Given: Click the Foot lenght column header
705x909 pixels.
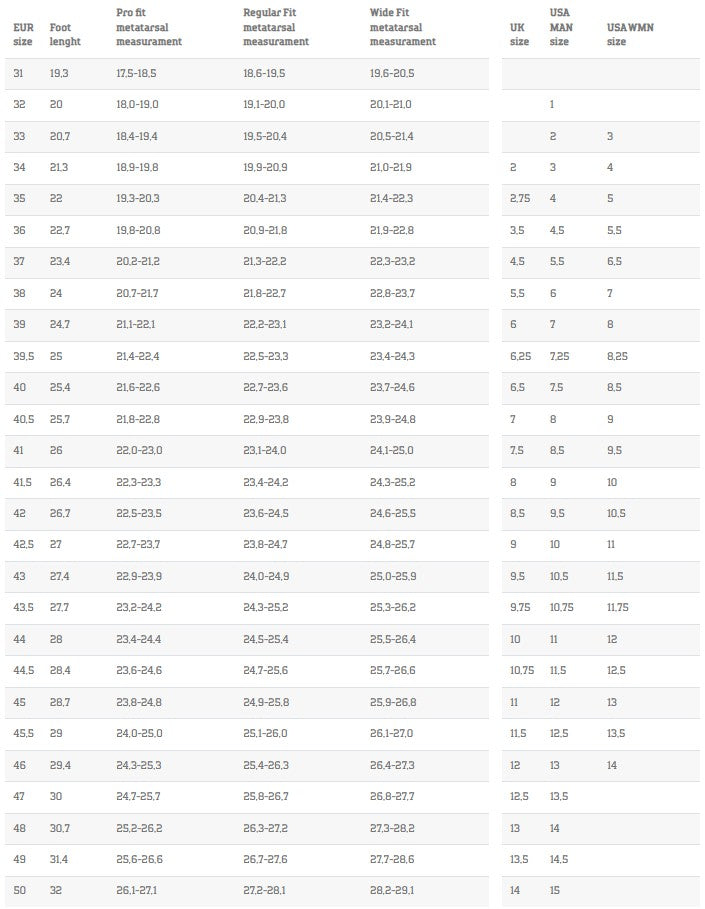Looking at the screenshot, I should click(65, 35).
